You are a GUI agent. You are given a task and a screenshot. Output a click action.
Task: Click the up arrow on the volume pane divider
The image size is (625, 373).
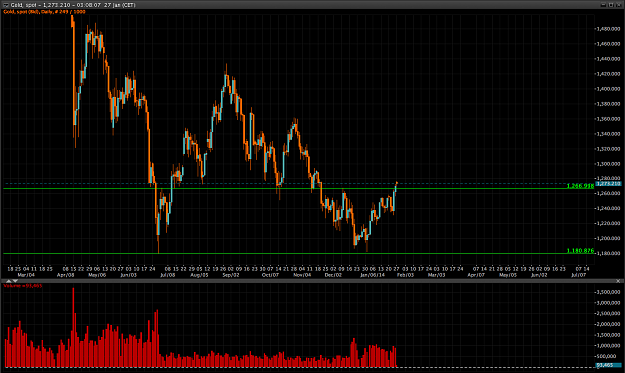tap(8, 281)
